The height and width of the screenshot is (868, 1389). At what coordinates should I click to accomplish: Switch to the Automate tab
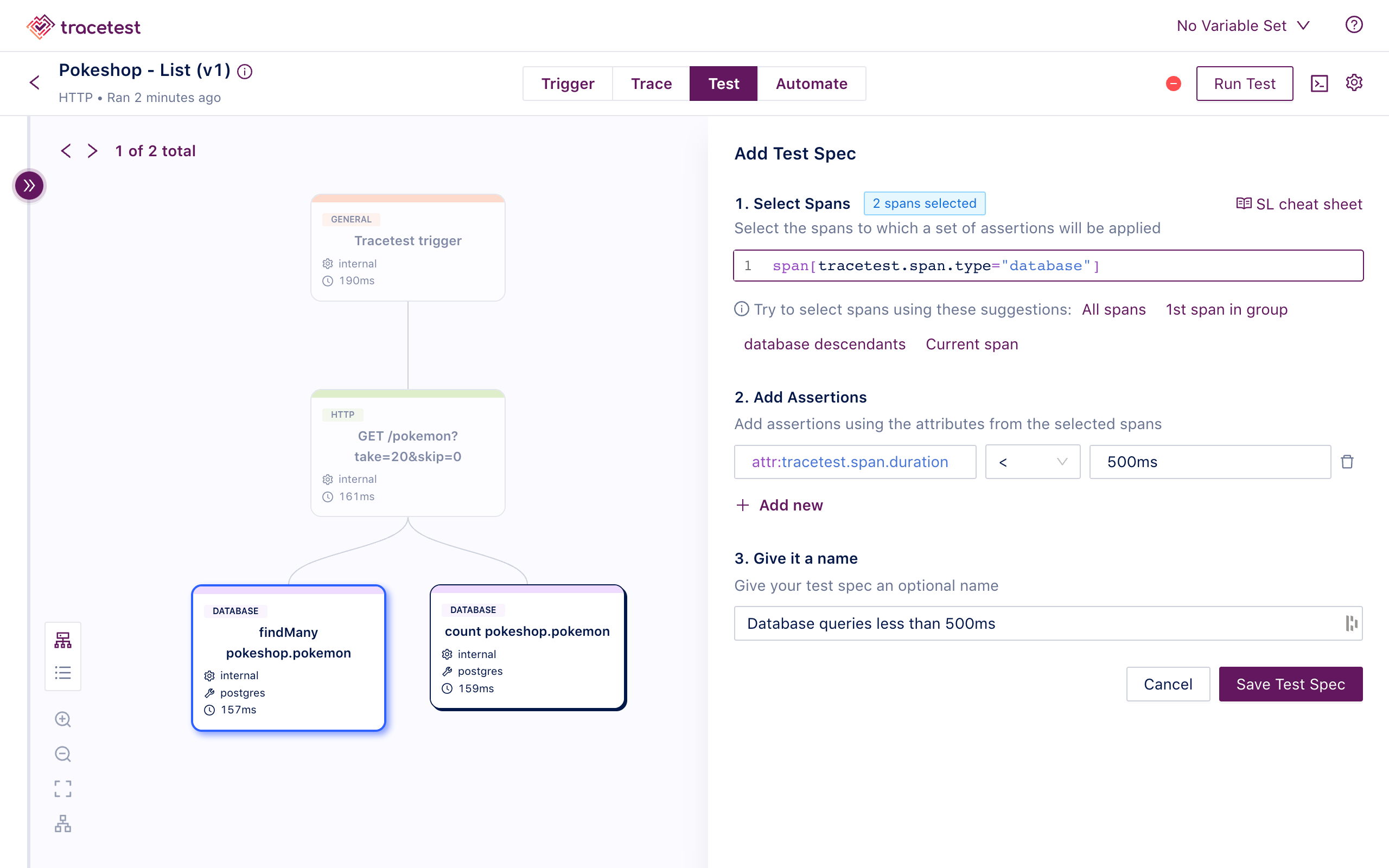[x=812, y=84]
